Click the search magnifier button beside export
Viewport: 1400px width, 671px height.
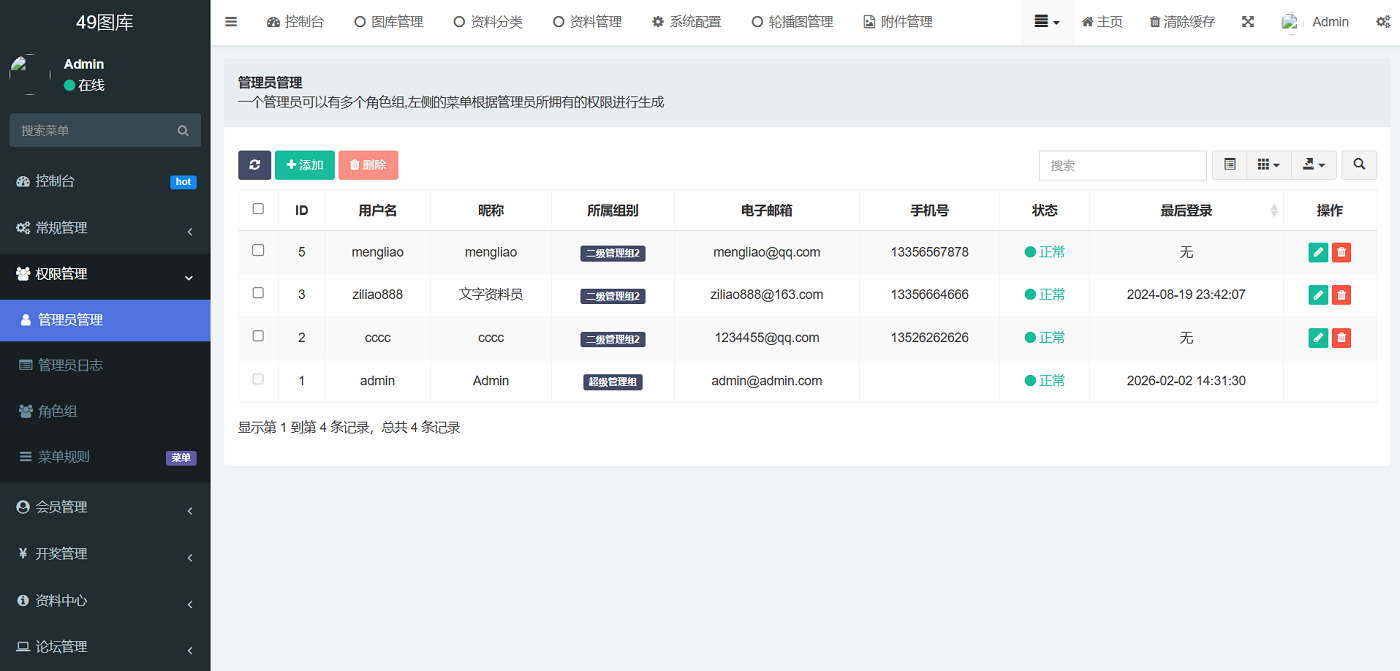(1359, 165)
